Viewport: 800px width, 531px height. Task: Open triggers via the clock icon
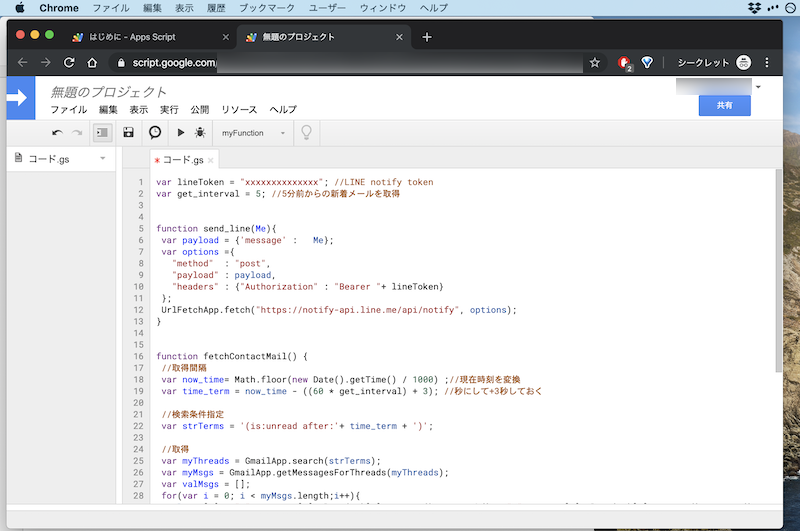155,132
